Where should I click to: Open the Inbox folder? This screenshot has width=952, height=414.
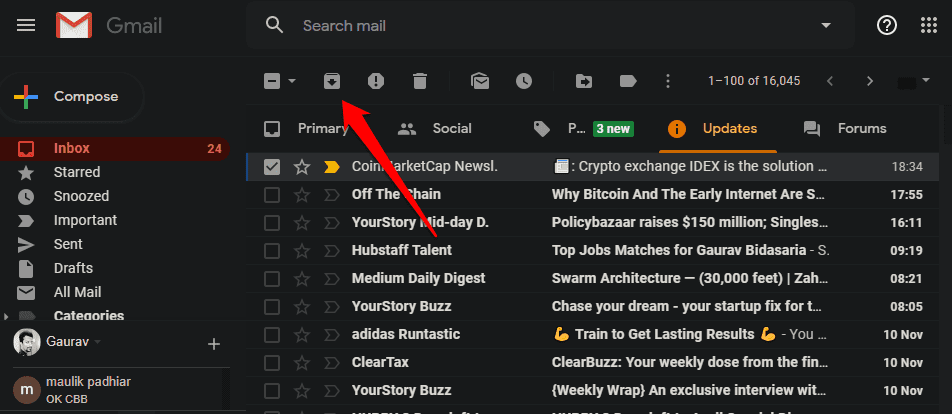[114, 148]
